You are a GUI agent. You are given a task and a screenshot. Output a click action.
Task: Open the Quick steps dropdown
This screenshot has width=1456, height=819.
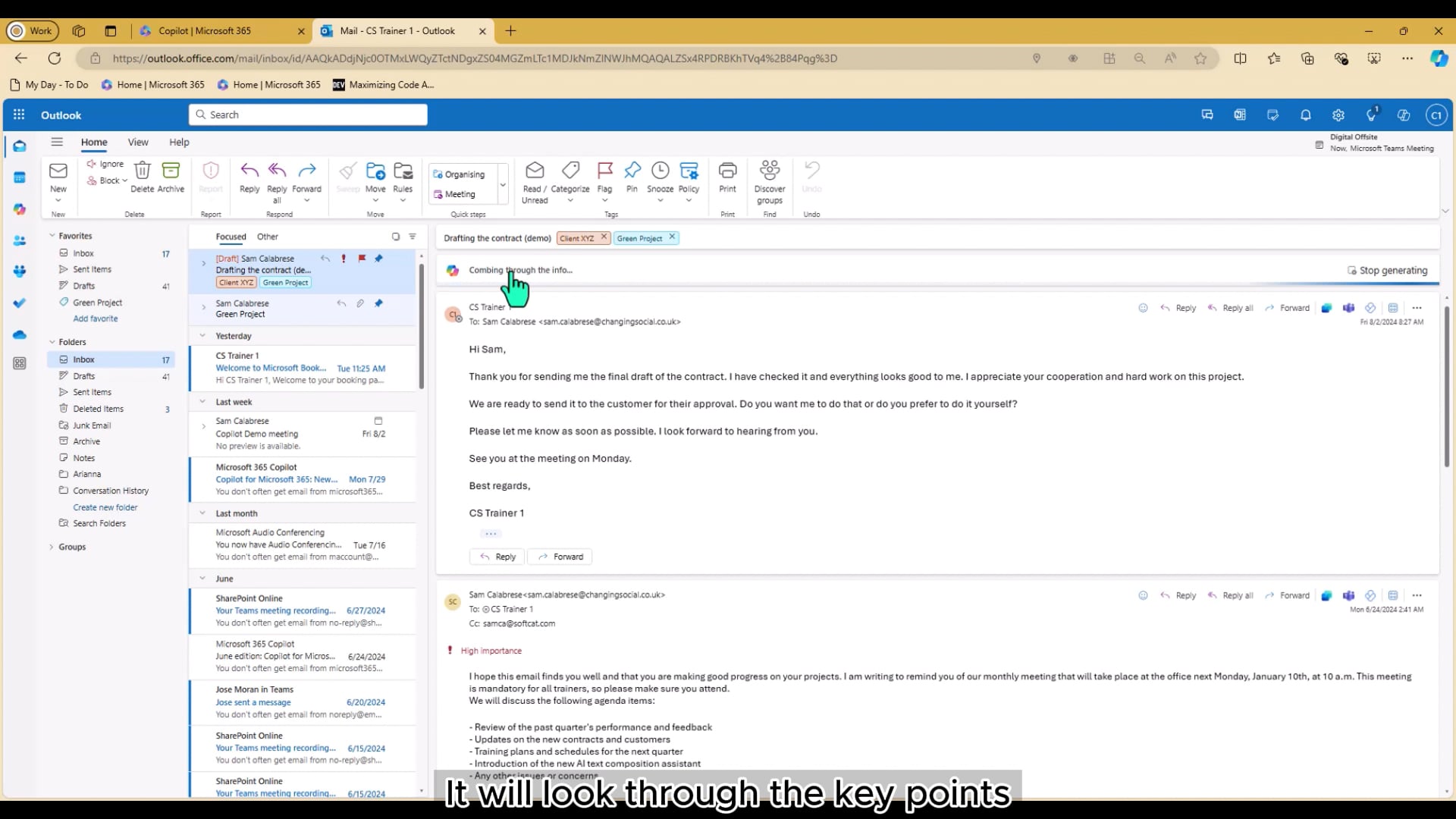tap(503, 184)
